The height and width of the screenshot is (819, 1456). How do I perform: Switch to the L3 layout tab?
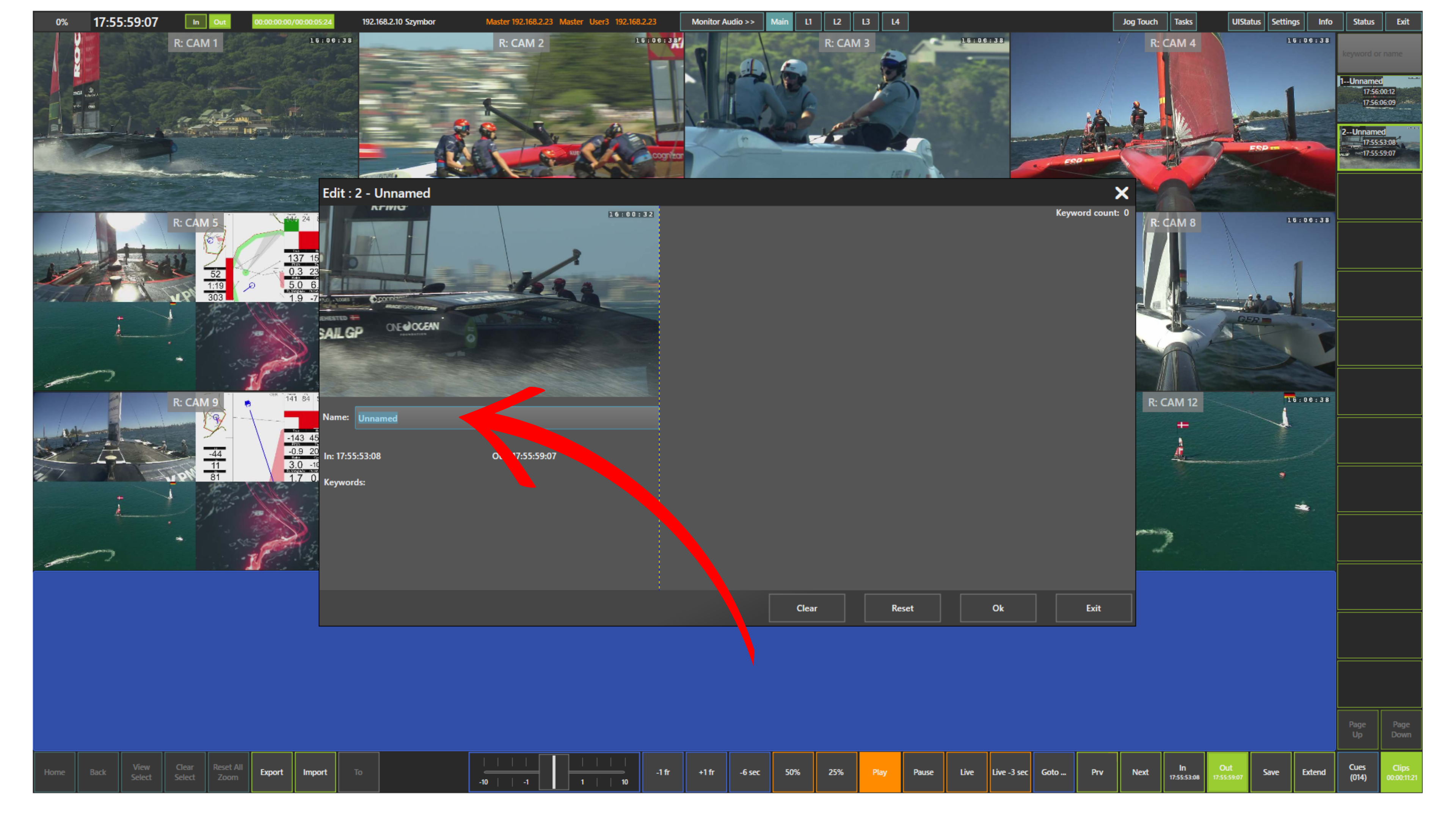[866, 22]
